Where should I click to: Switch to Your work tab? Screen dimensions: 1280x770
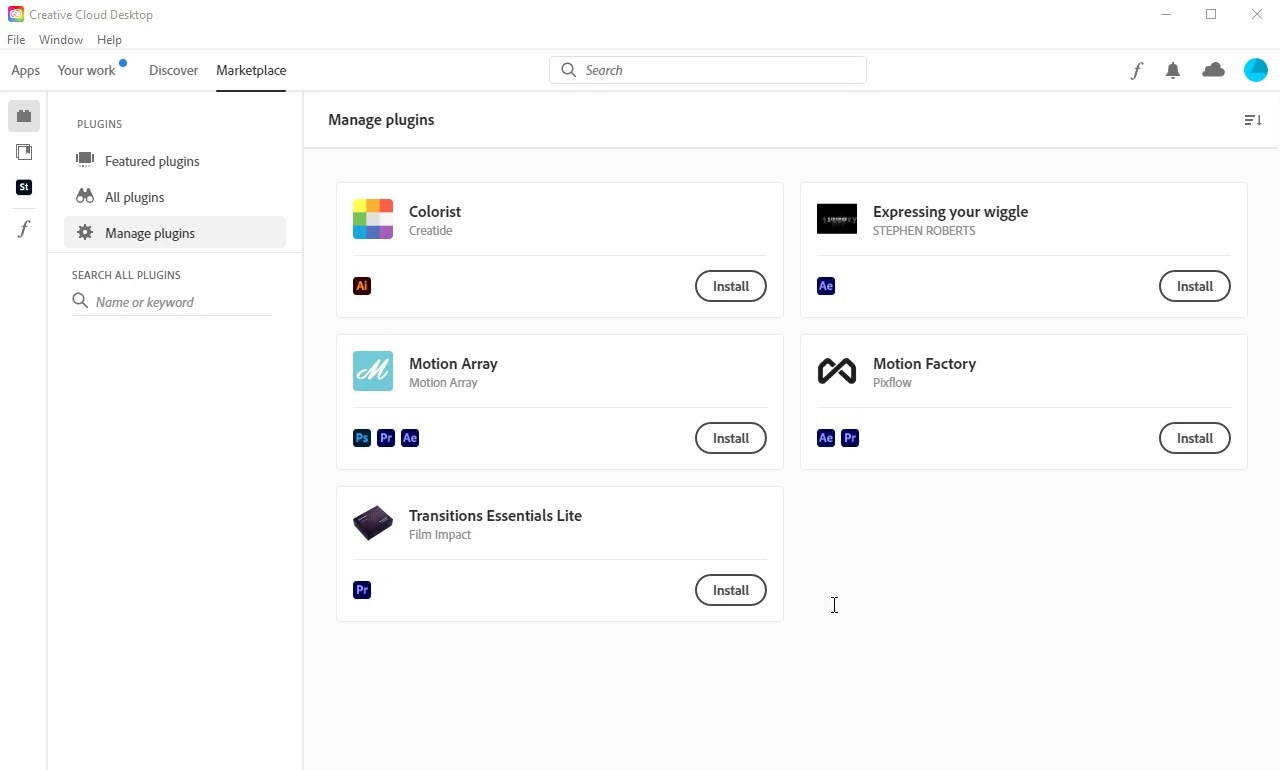[x=87, y=71]
